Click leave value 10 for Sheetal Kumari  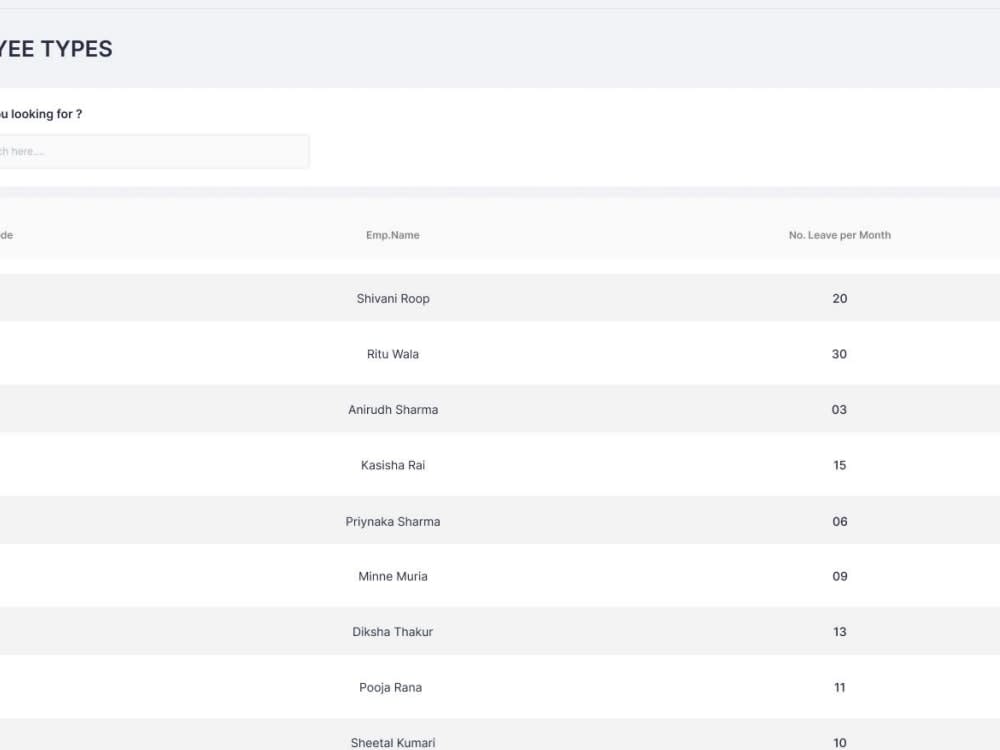point(839,743)
